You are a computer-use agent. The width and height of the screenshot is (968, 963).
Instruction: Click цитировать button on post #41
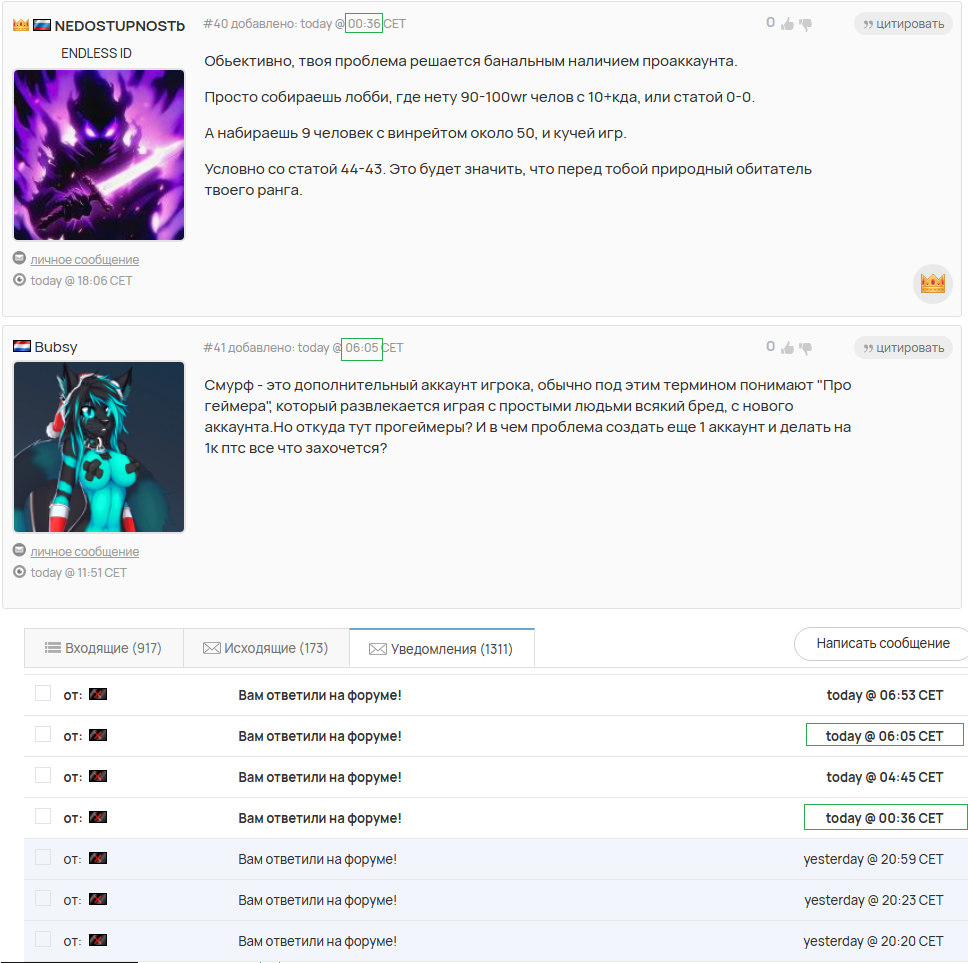(903, 348)
